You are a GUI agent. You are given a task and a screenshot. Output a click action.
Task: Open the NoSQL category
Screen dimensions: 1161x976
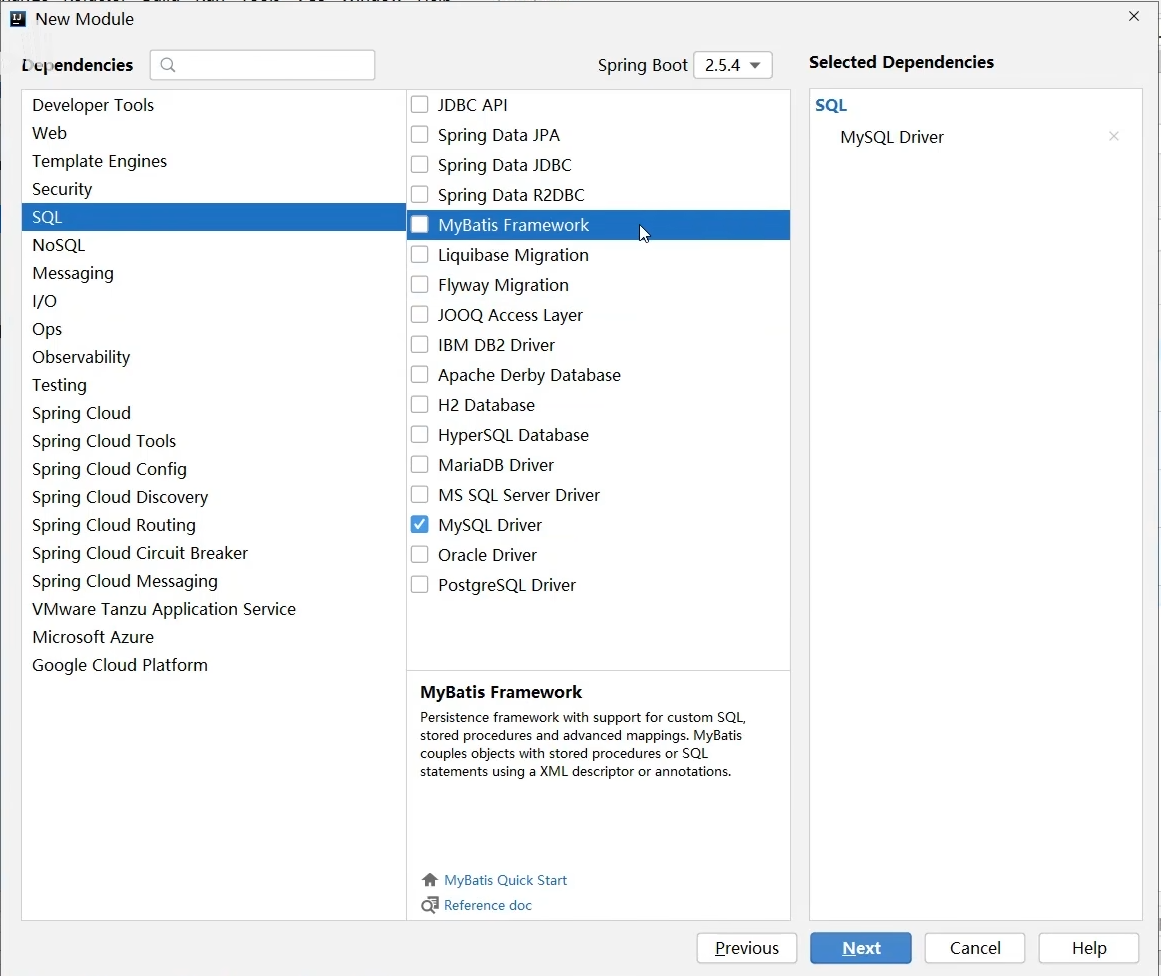(x=213, y=245)
